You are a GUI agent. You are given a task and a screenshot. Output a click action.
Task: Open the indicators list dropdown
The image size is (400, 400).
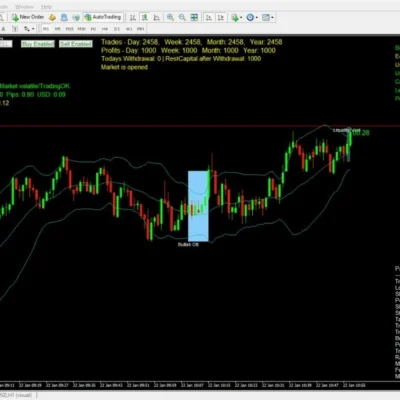(x=237, y=17)
